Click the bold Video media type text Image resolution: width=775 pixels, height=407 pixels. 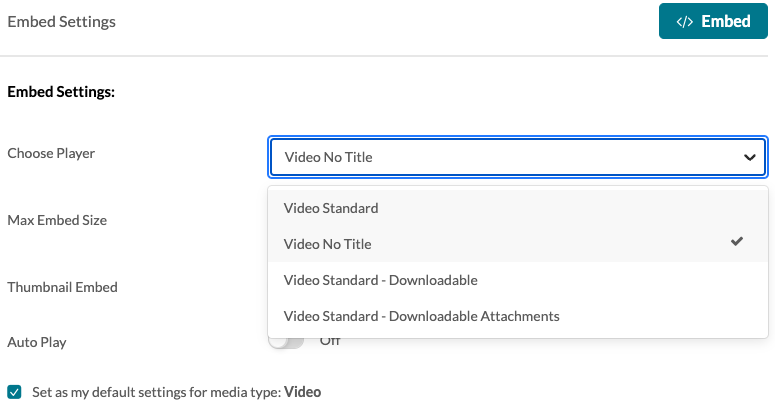point(302,392)
